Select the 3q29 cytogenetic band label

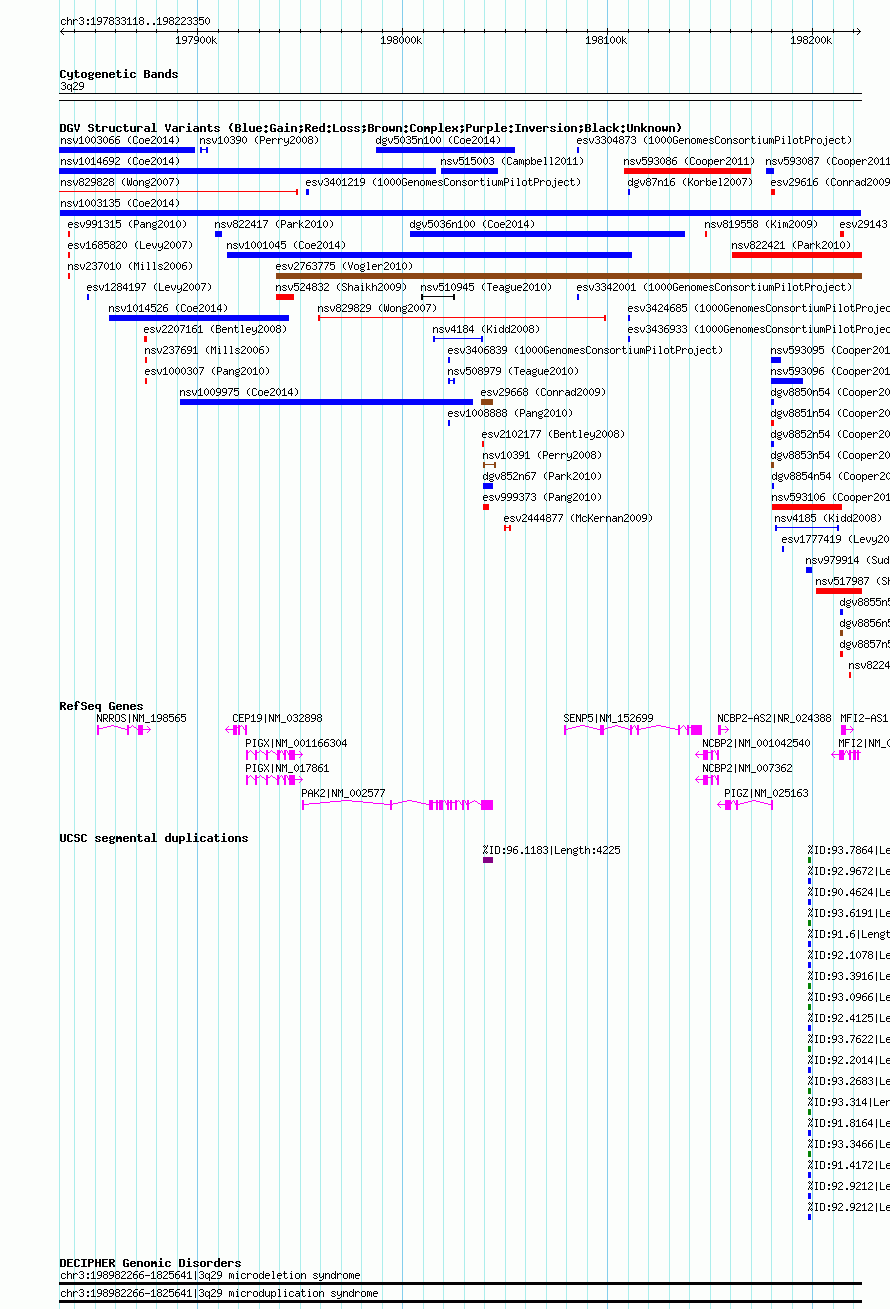point(72,87)
